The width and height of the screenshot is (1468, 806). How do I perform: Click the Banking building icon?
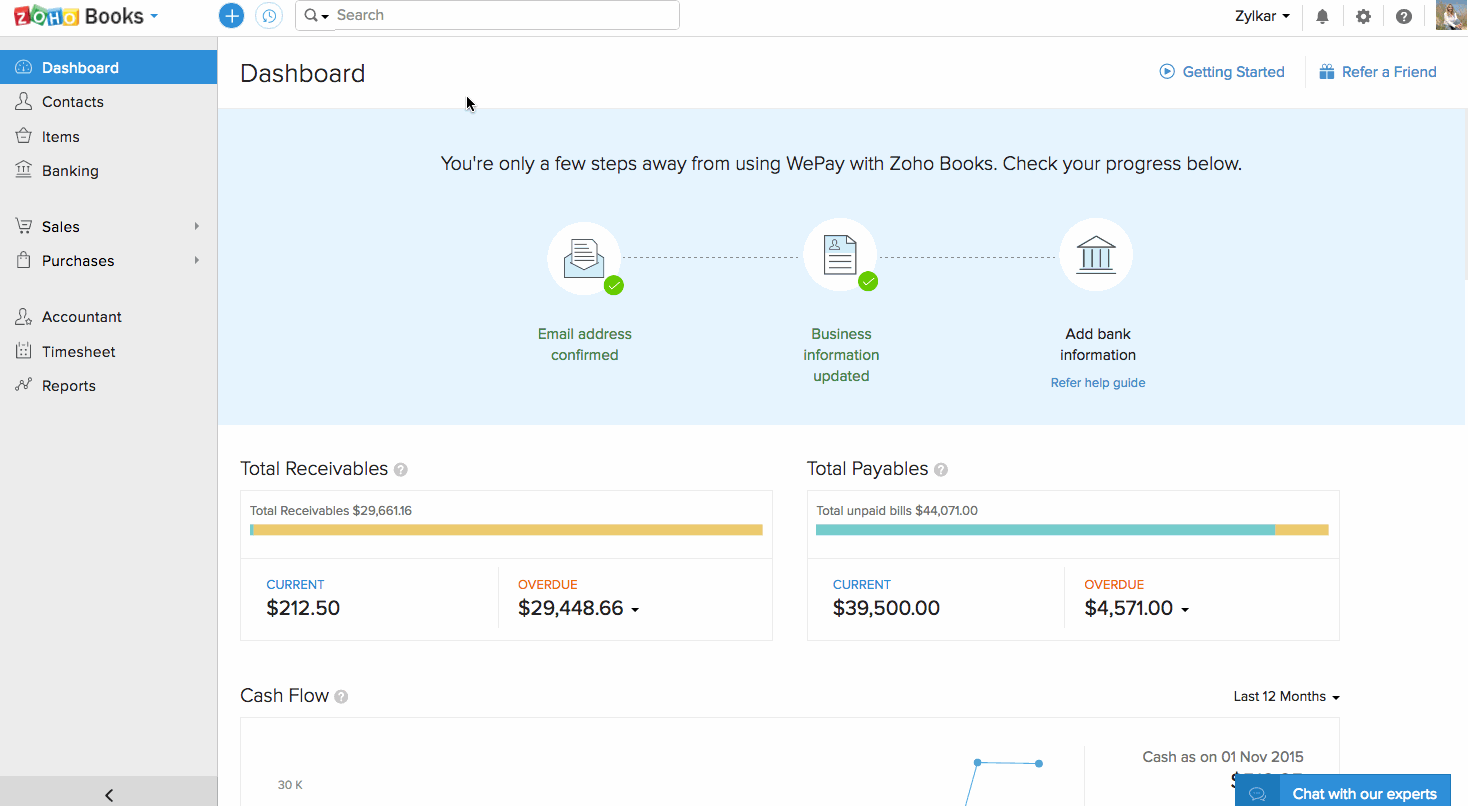pos(24,170)
